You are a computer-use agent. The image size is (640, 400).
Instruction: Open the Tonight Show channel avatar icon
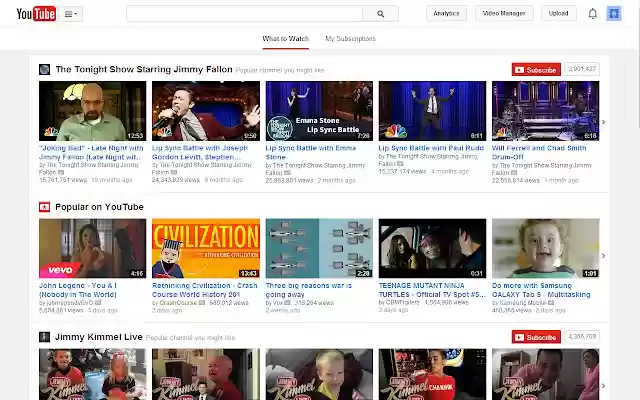pyautogui.click(x=44, y=69)
